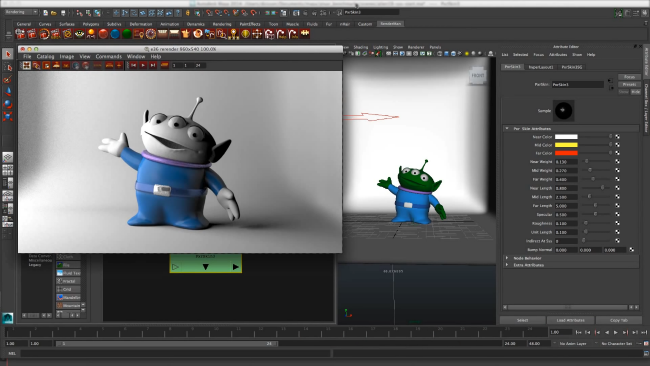Click the yellow Mid Color swatch
The image size is (650, 366).
point(566,145)
